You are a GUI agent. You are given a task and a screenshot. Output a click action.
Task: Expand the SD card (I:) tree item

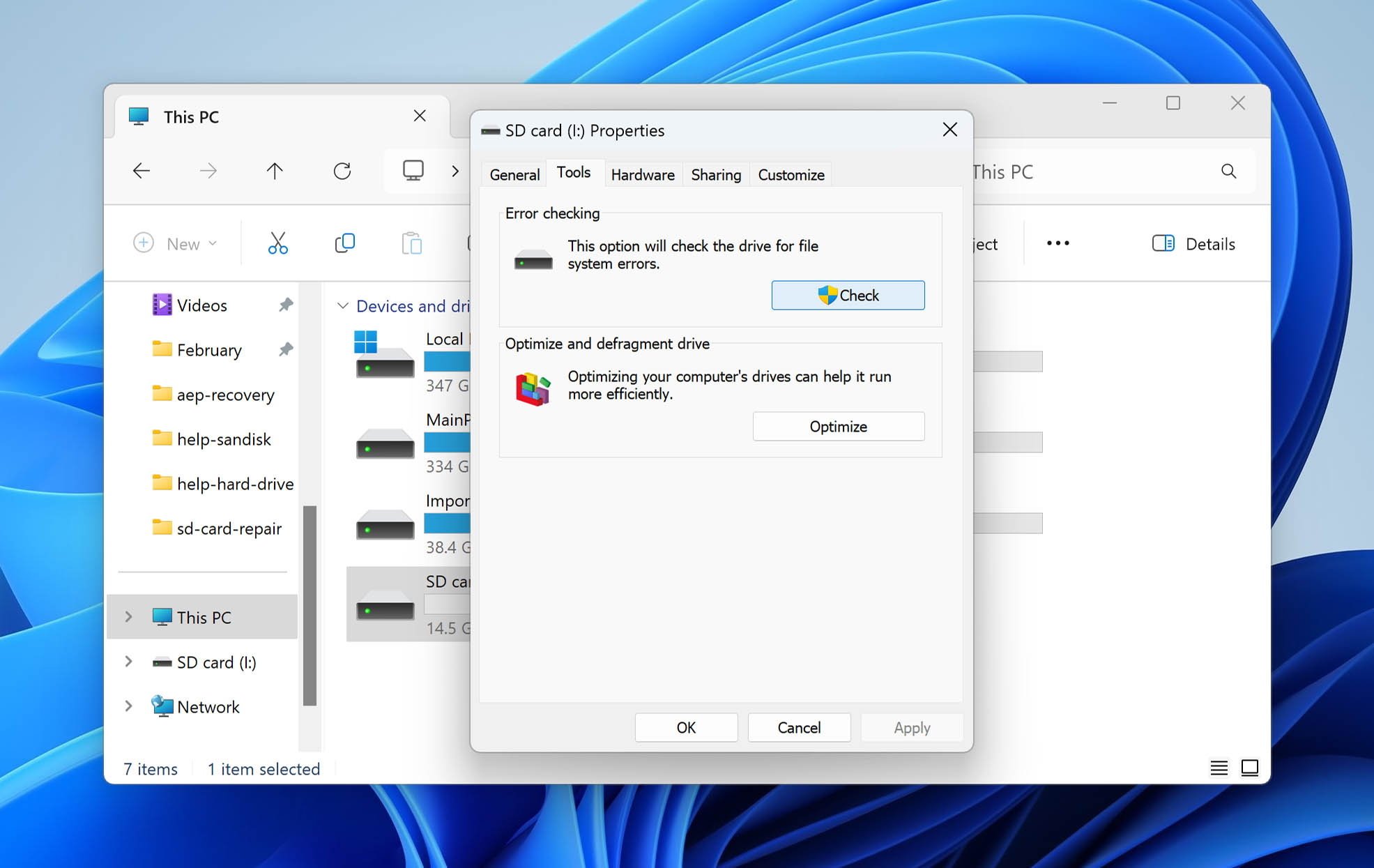[129, 662]
